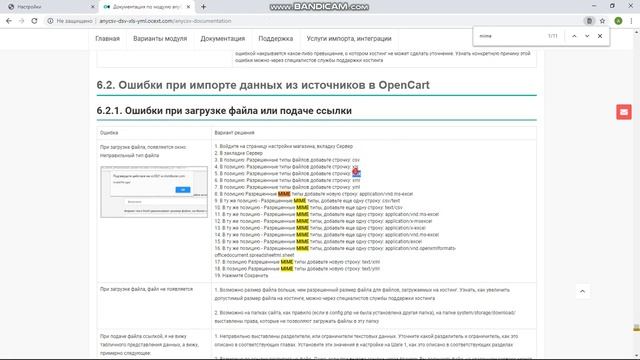Reload the current page
Viewport: 640px width, 360px height.
(34, 21)
